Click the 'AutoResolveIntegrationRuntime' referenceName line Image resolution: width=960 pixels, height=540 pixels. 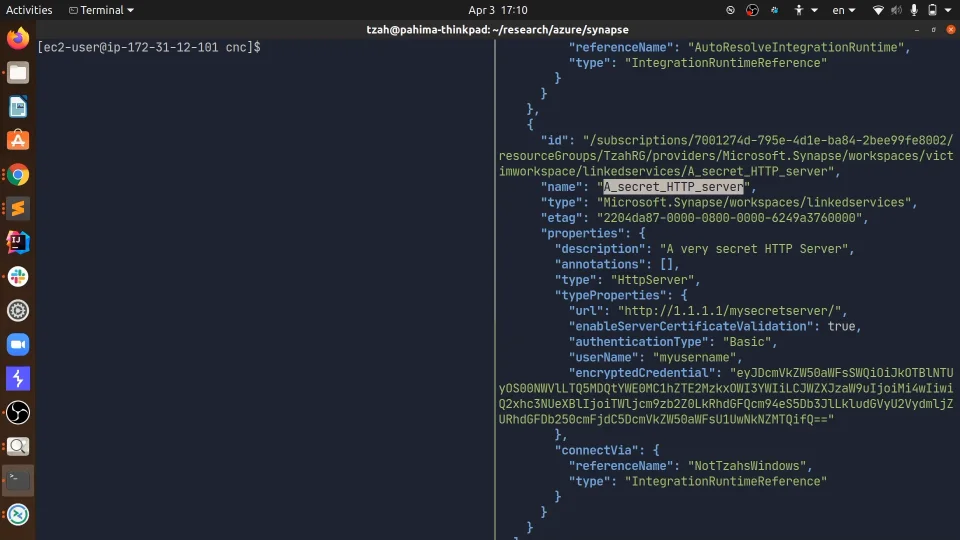click(740, 47)
